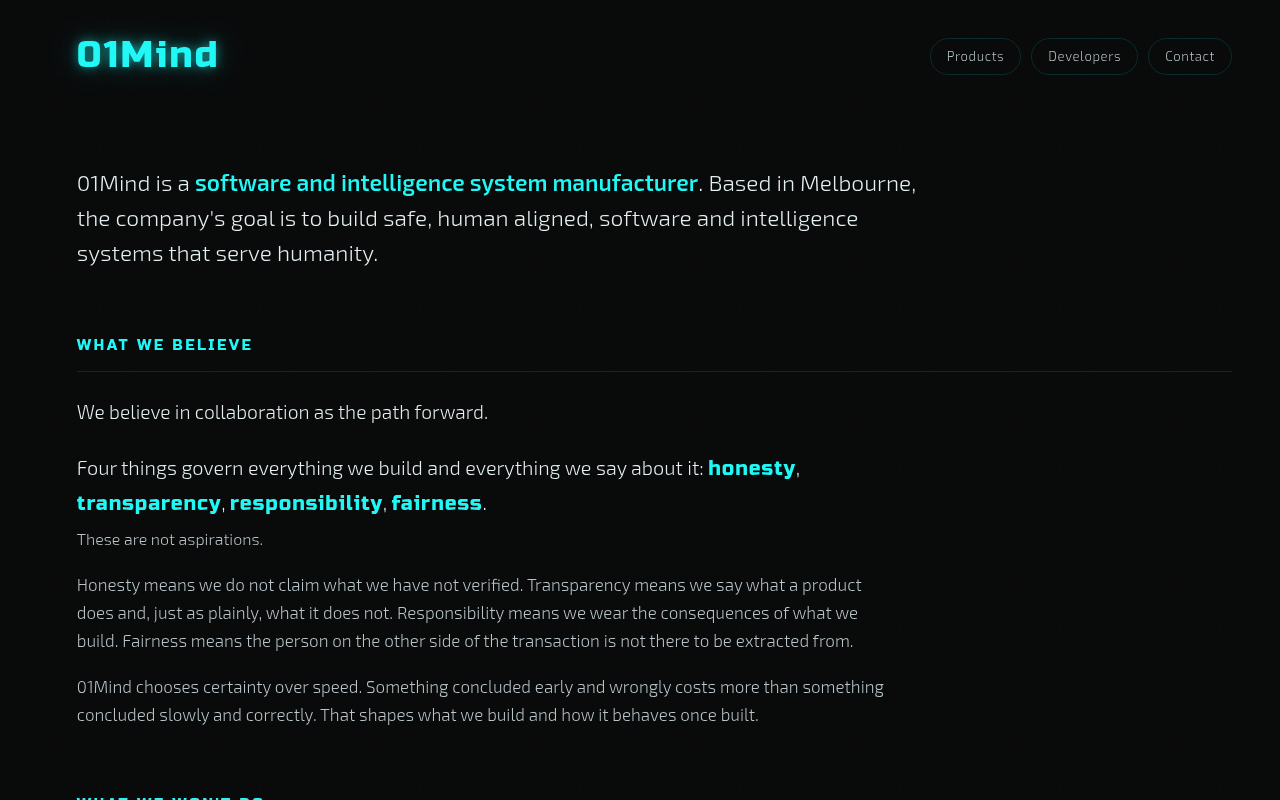
Task: Click 'We believe in collaboration' sentence
Action: [283, 412]
